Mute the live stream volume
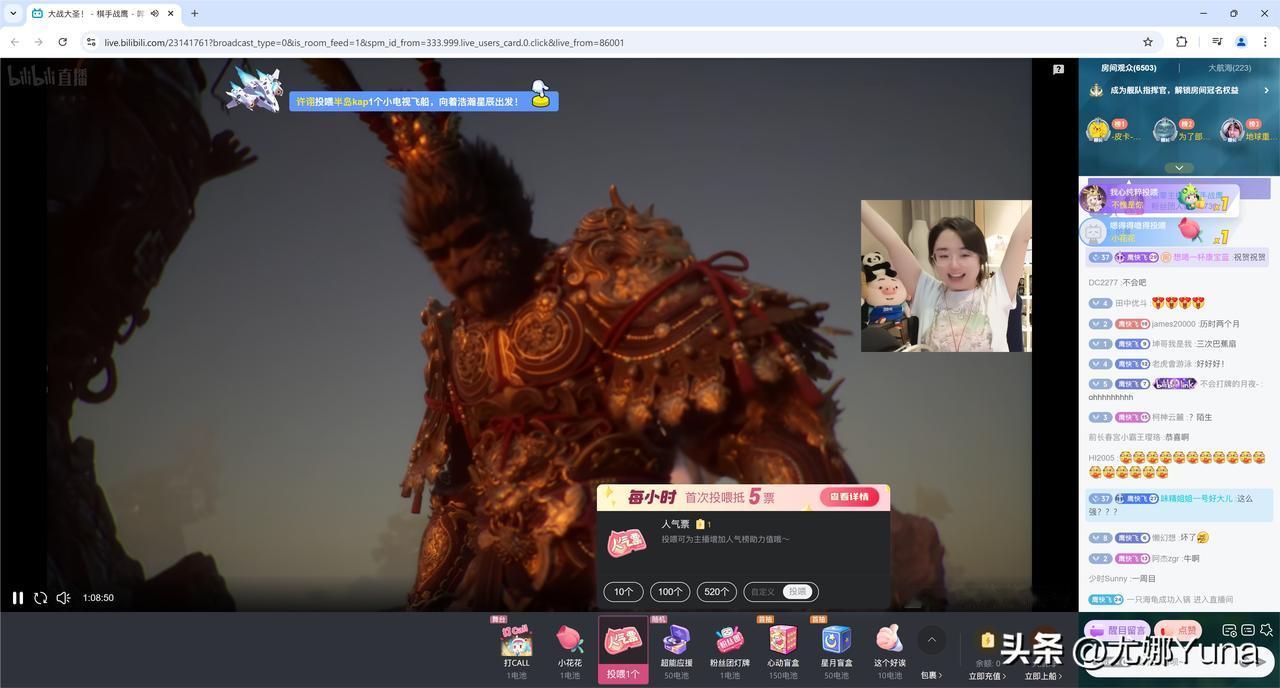 pos(63,598)
